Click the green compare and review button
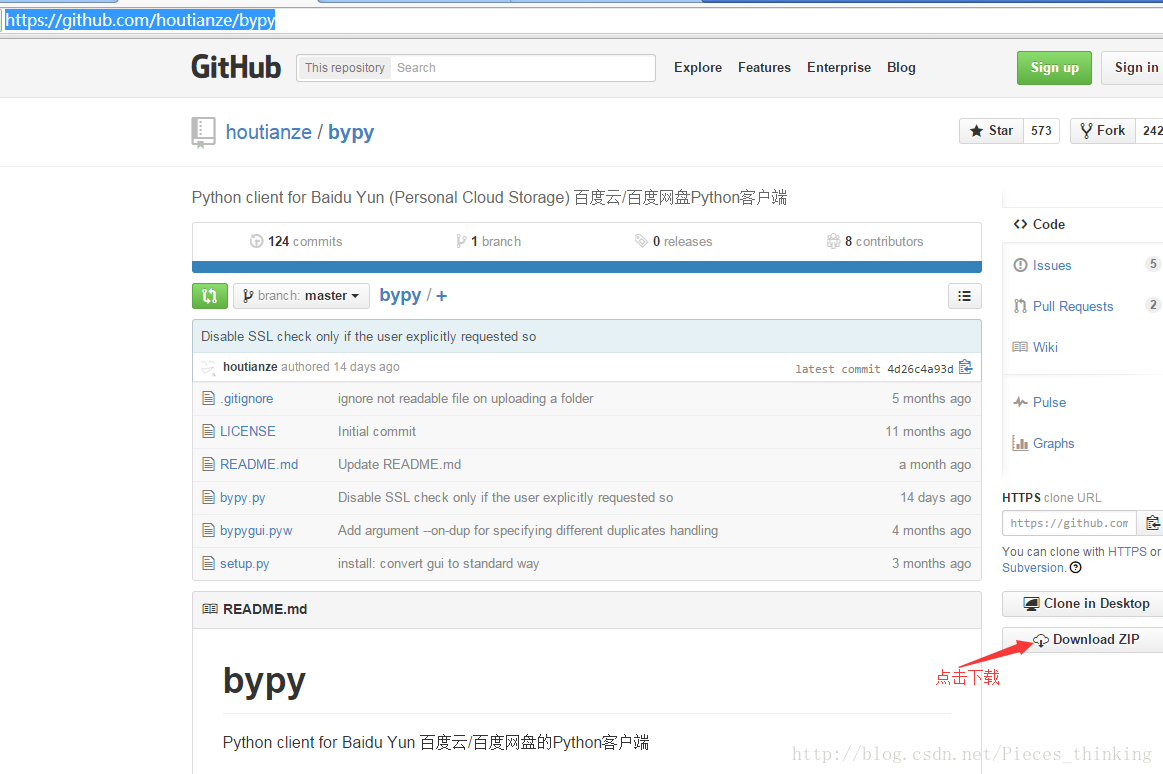This screenshot has width=1163, height=774. click(x=210, y=296)
